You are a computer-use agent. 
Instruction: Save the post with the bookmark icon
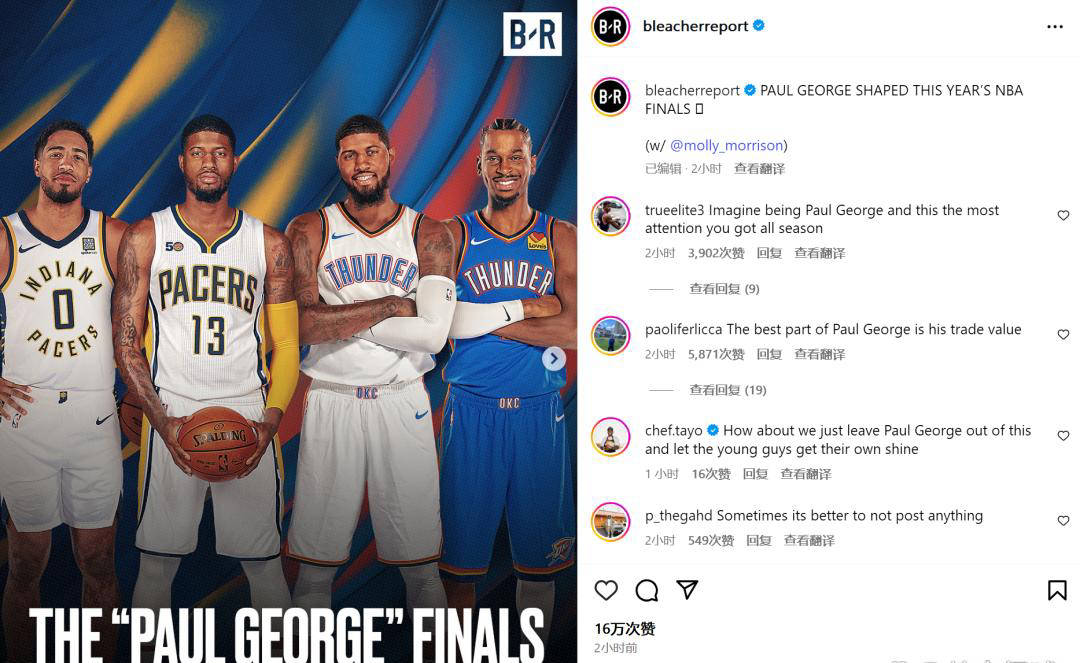coord(1057,590)
